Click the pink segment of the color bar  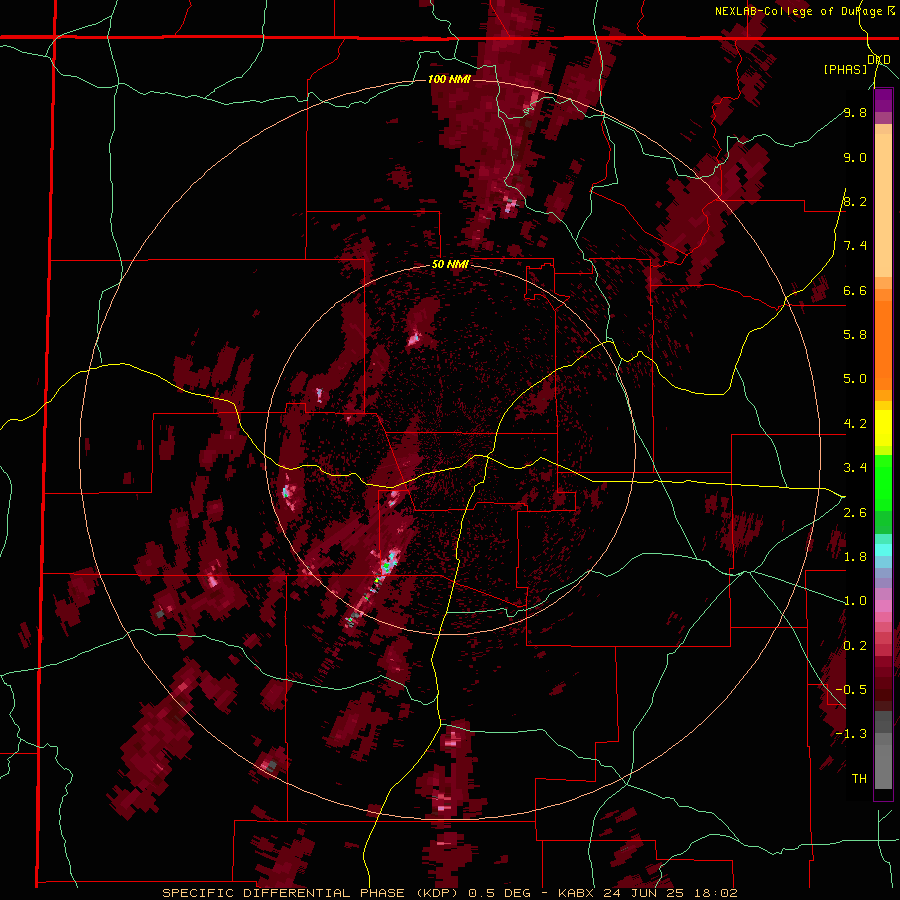(x=883, y=606)
